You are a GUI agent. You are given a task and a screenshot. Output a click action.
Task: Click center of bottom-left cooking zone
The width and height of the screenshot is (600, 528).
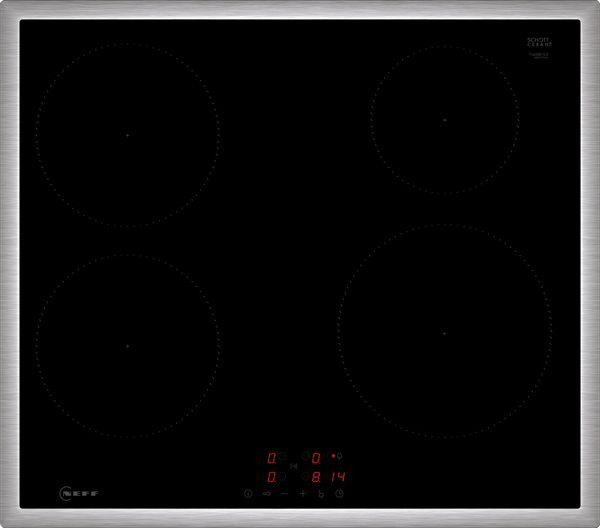click(x=127, y=346)
